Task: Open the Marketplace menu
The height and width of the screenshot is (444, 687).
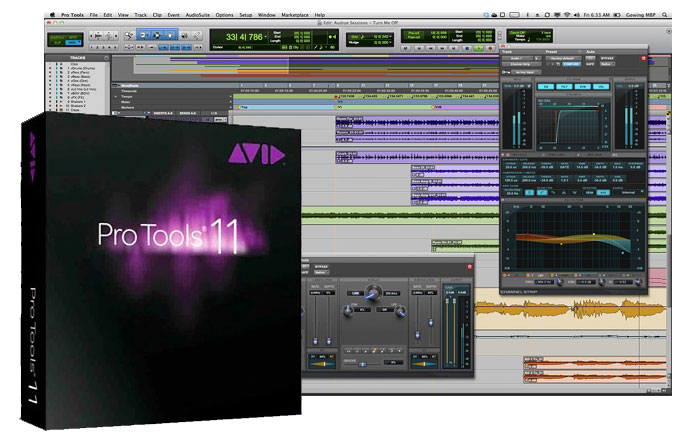Action: click(295, 15)
